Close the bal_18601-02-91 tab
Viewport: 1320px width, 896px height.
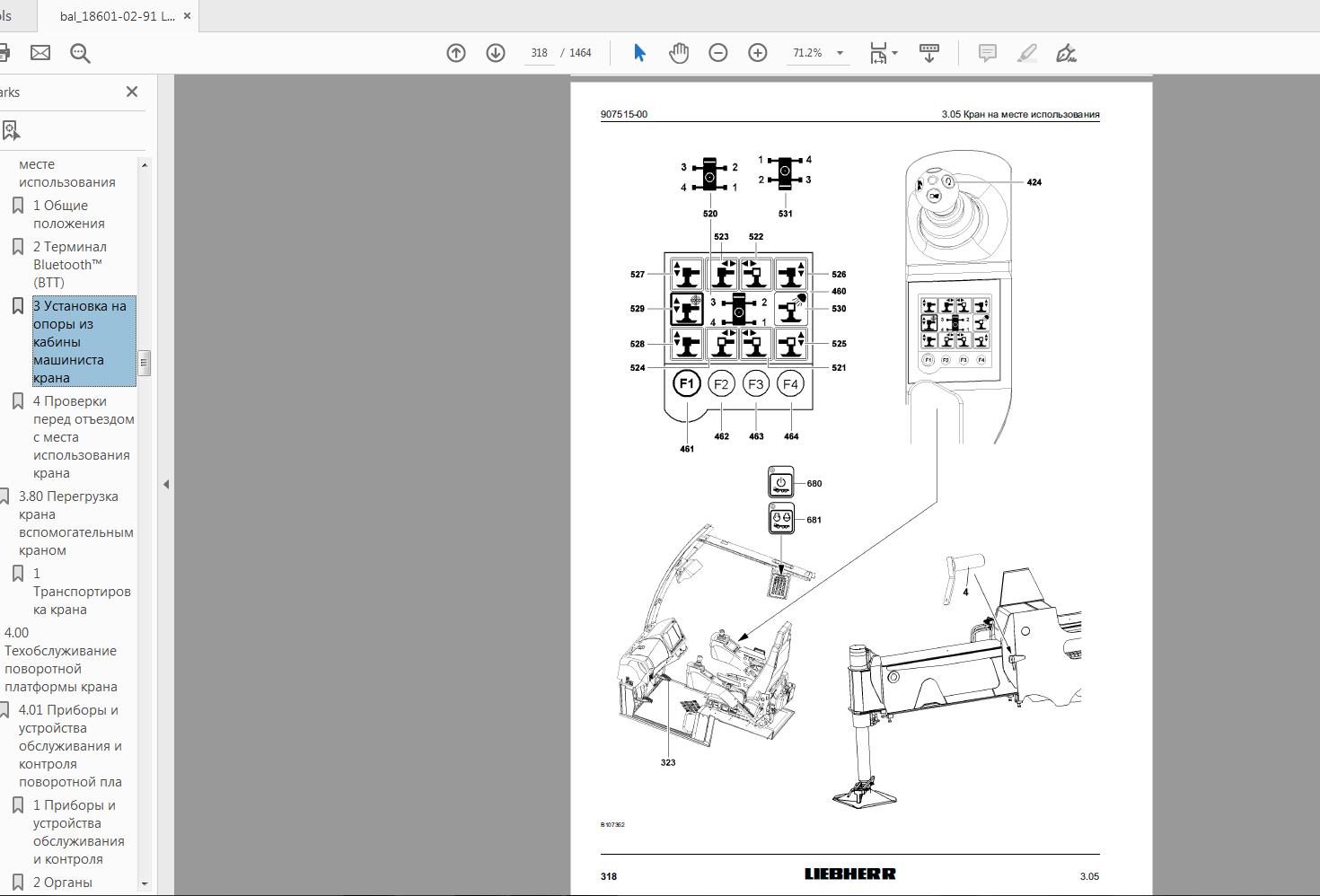coord(187,15)
